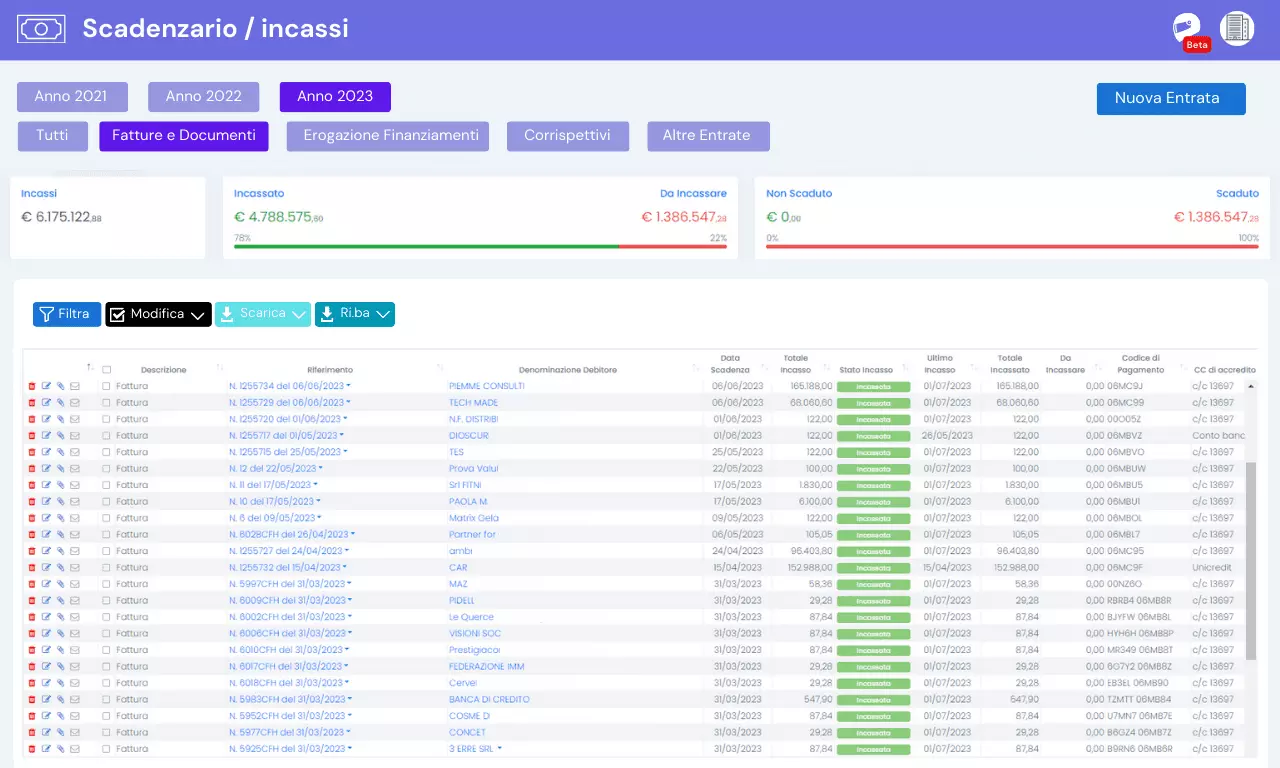Image resolution: width=1280 pixels, height=768 pixels.
Task: Email invoice N. 5983CFH via envelope icon
Action: point(75,699)
